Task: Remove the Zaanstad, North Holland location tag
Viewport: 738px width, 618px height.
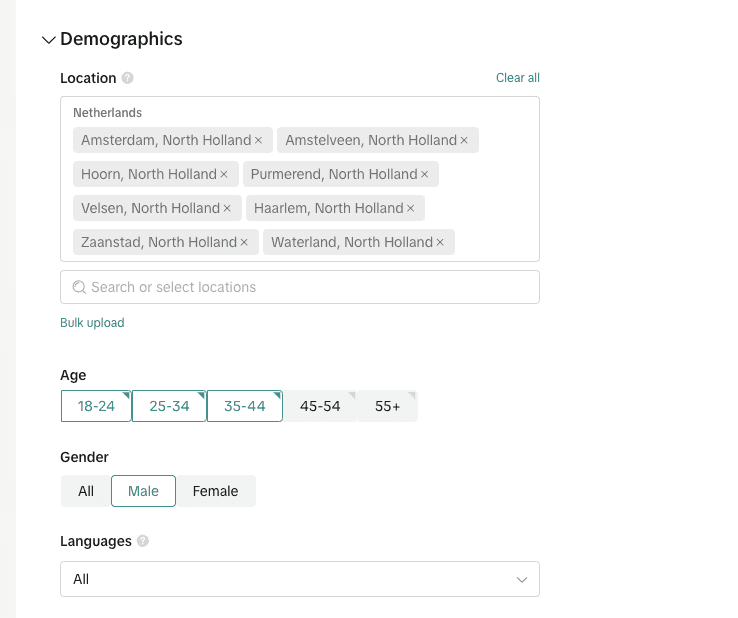Action: point(244,242)
